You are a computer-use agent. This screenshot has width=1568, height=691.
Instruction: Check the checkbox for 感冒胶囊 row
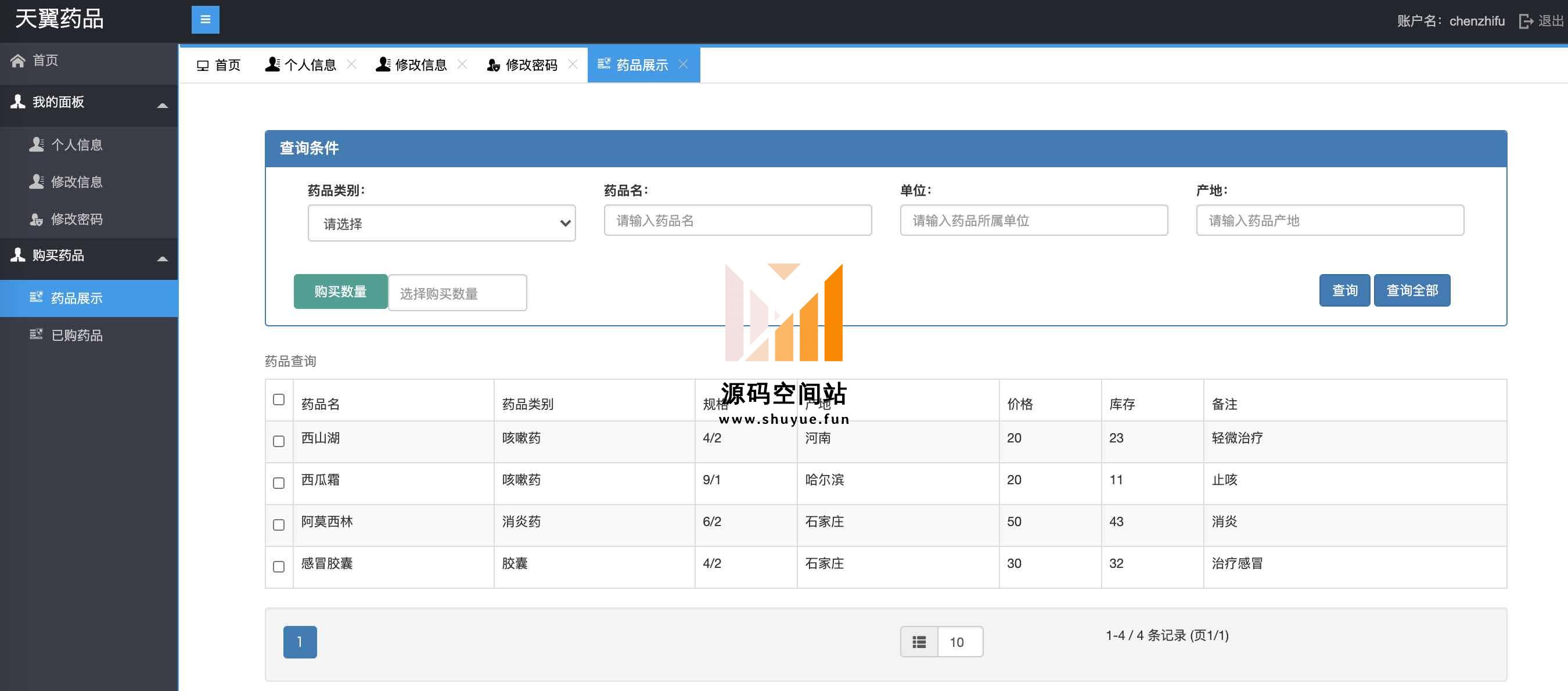pos(279,567)
